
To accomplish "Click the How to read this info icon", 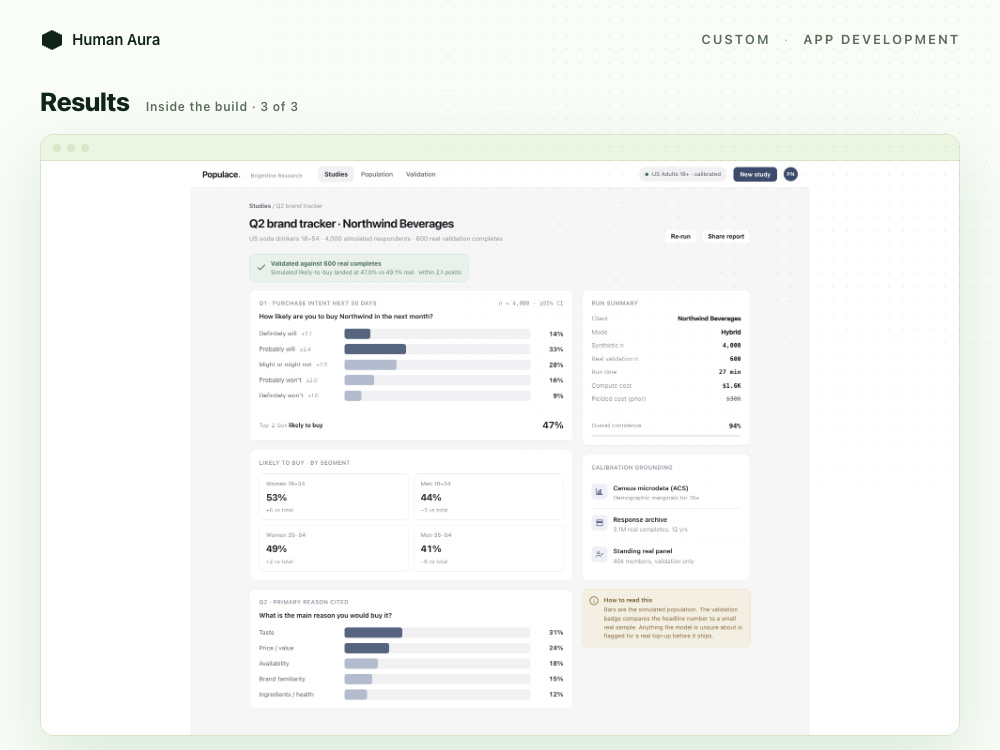I will (594, 601).
